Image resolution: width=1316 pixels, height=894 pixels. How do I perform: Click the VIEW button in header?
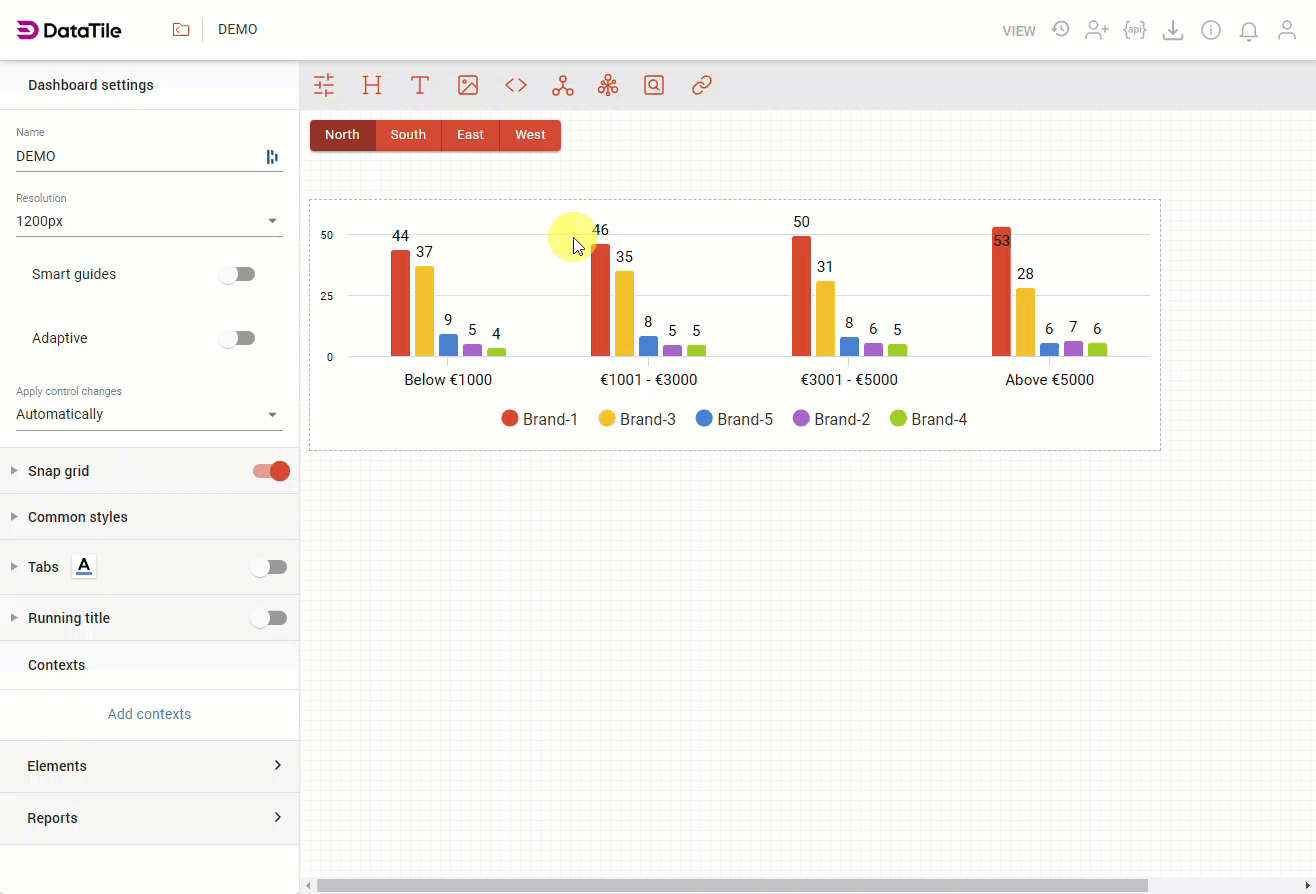coord(1019,31)
